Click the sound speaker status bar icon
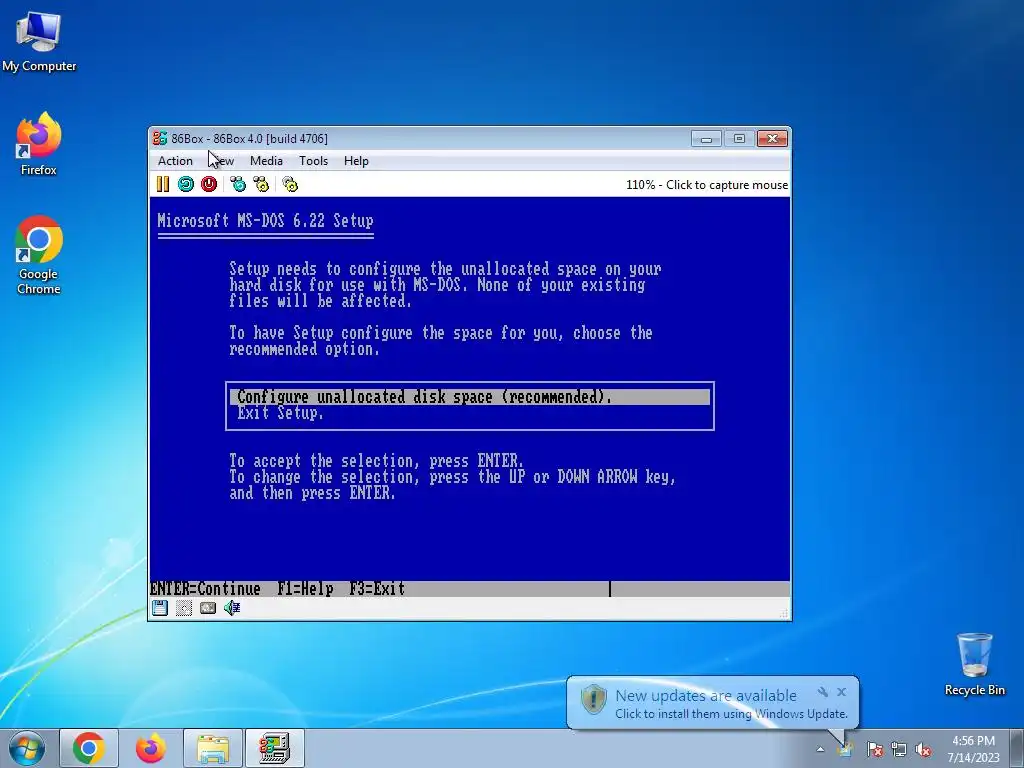Screen dimensions: 1024x768 tap(232, 609)
